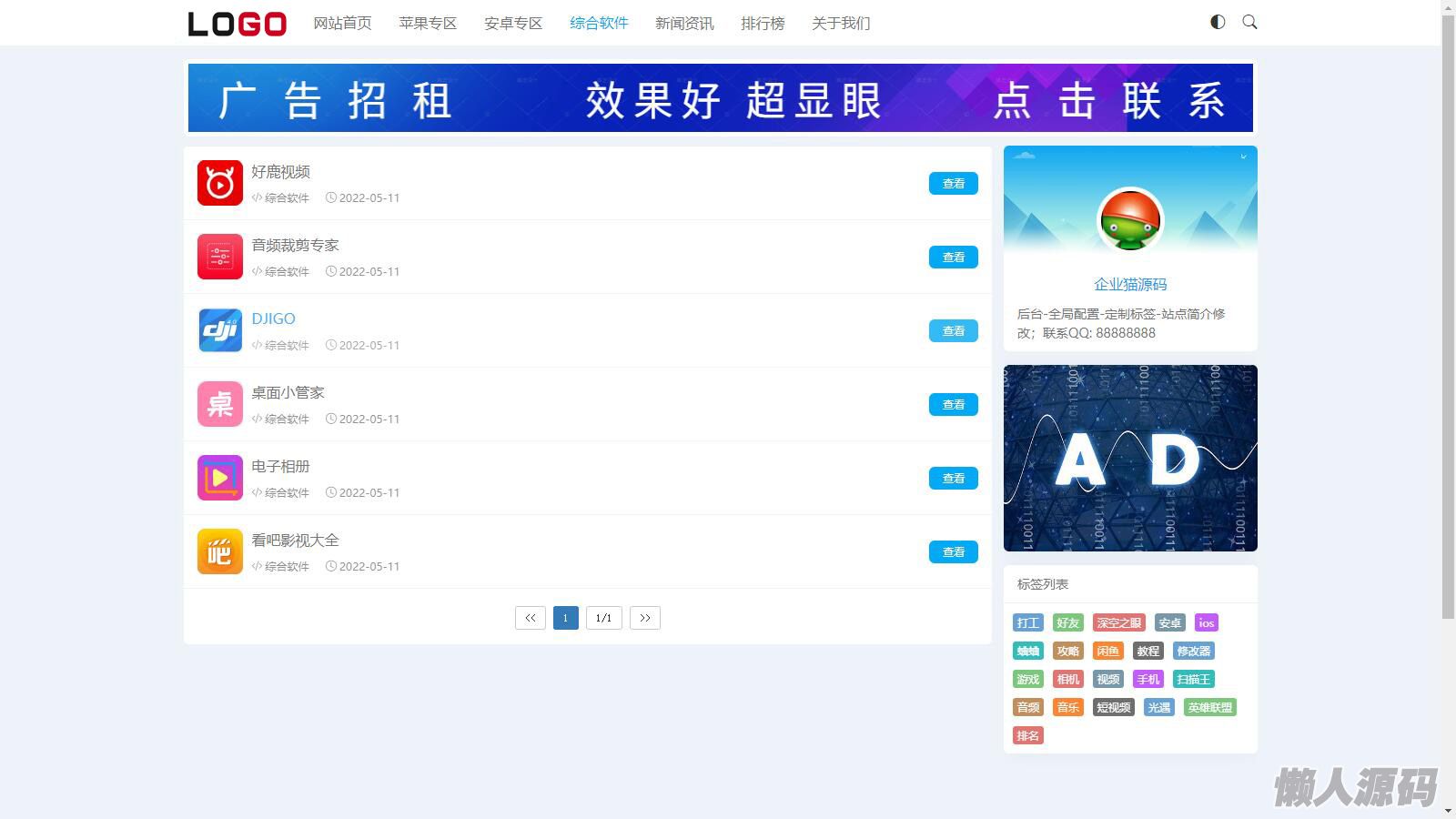Viewport: 1456px width, 819px height.
Task: Click the purple ios tag
Action: [x=1206, y=623]
